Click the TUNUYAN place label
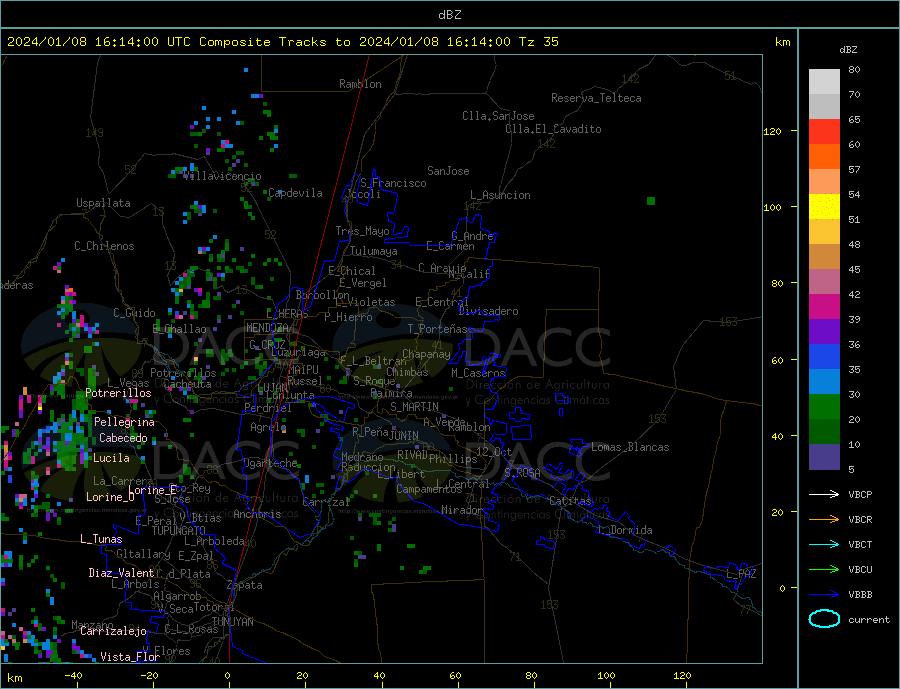 click(x=232, y=622)
